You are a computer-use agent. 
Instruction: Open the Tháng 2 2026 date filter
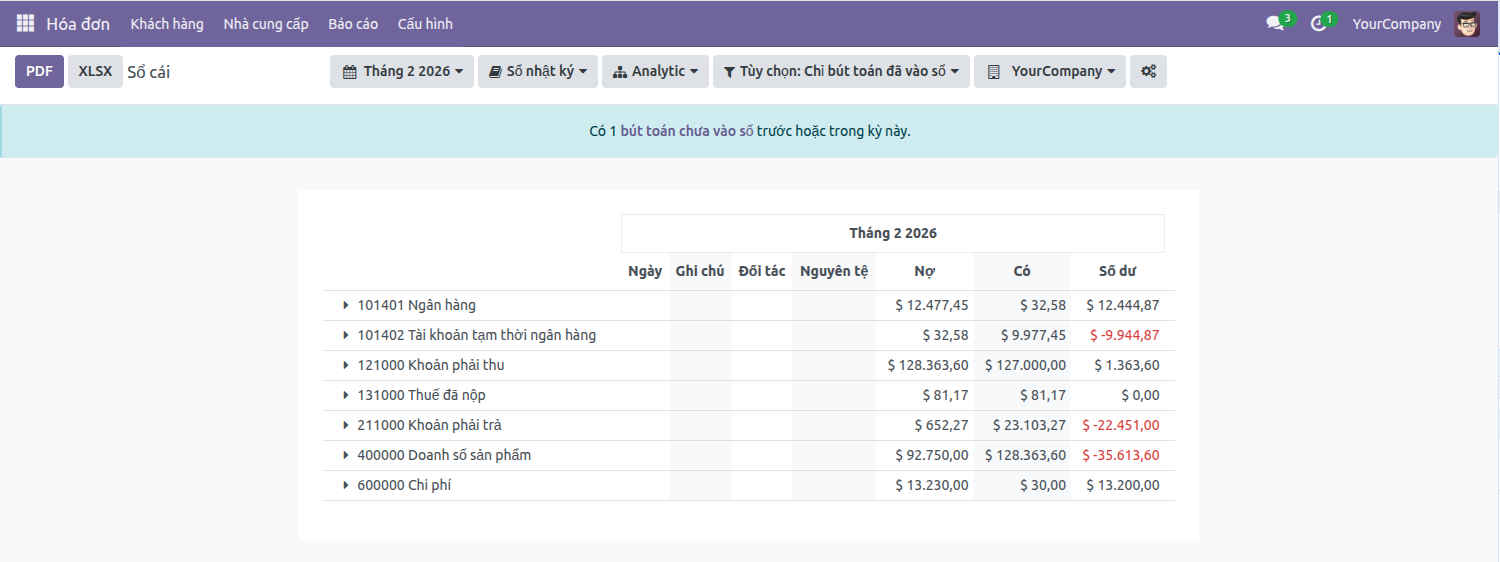(x=402, y=71)
